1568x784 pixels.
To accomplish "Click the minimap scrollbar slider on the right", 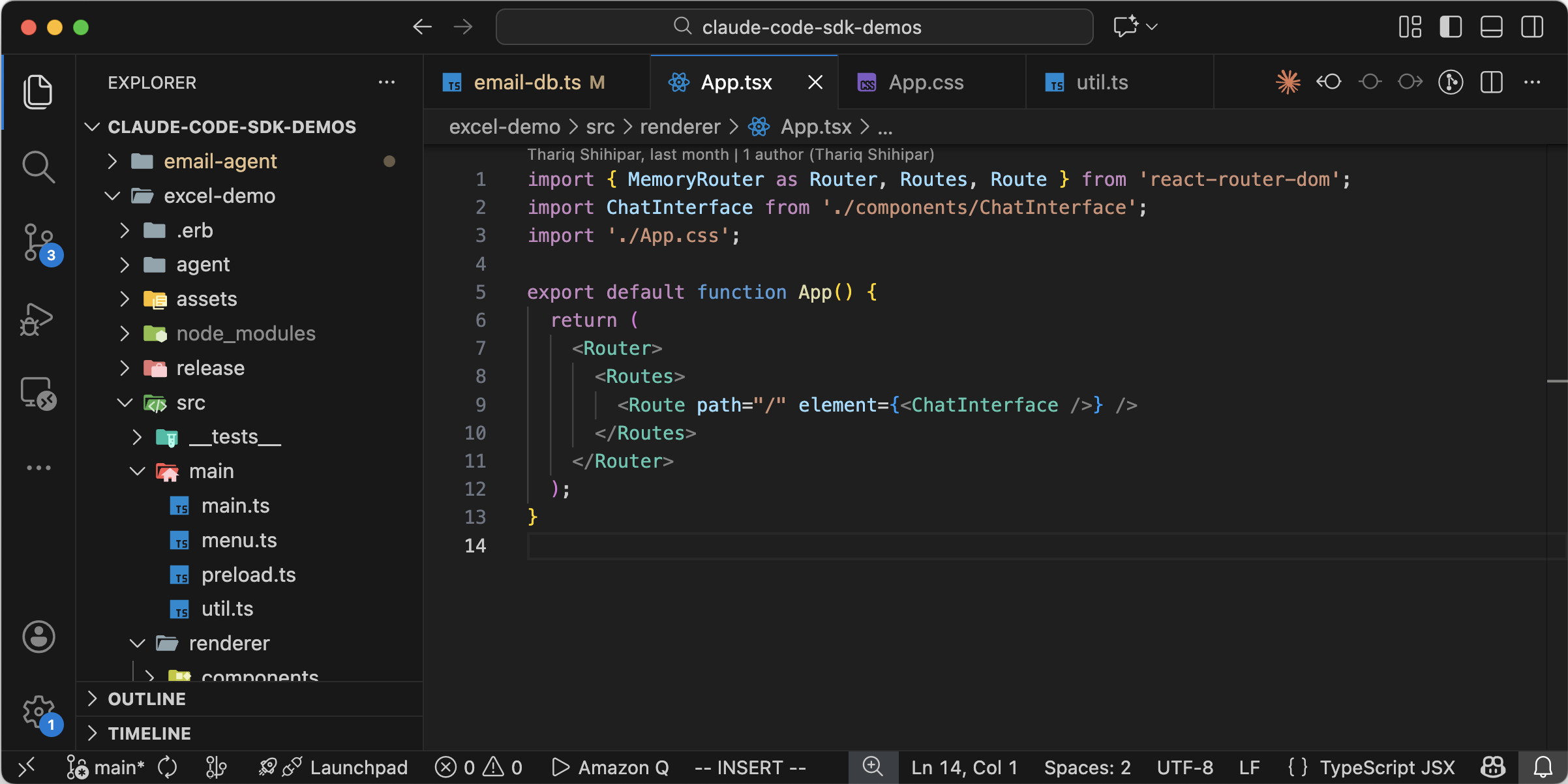I will coord(1556,381).
